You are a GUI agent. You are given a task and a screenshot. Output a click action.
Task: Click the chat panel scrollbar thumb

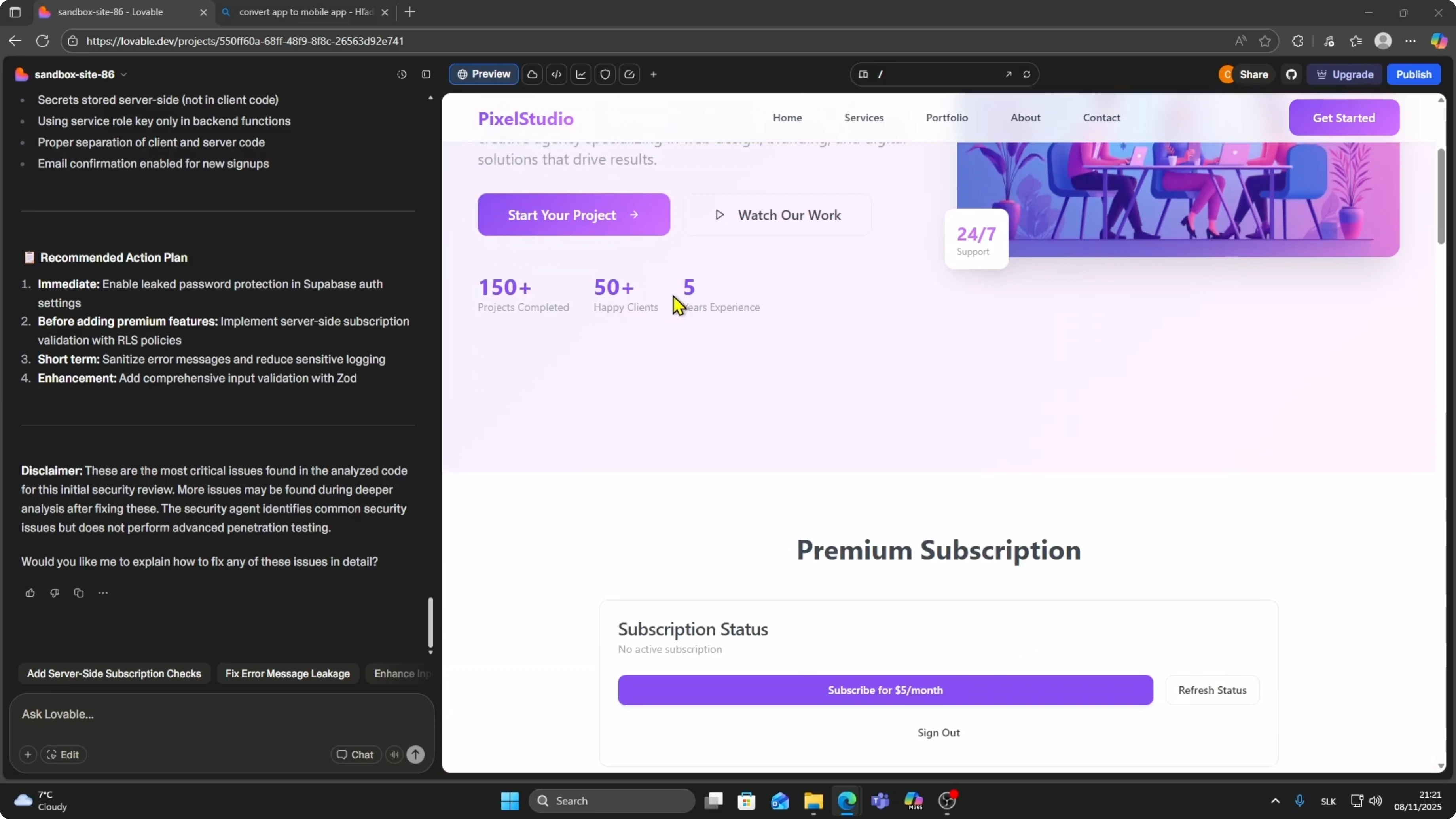click(431, 622)
